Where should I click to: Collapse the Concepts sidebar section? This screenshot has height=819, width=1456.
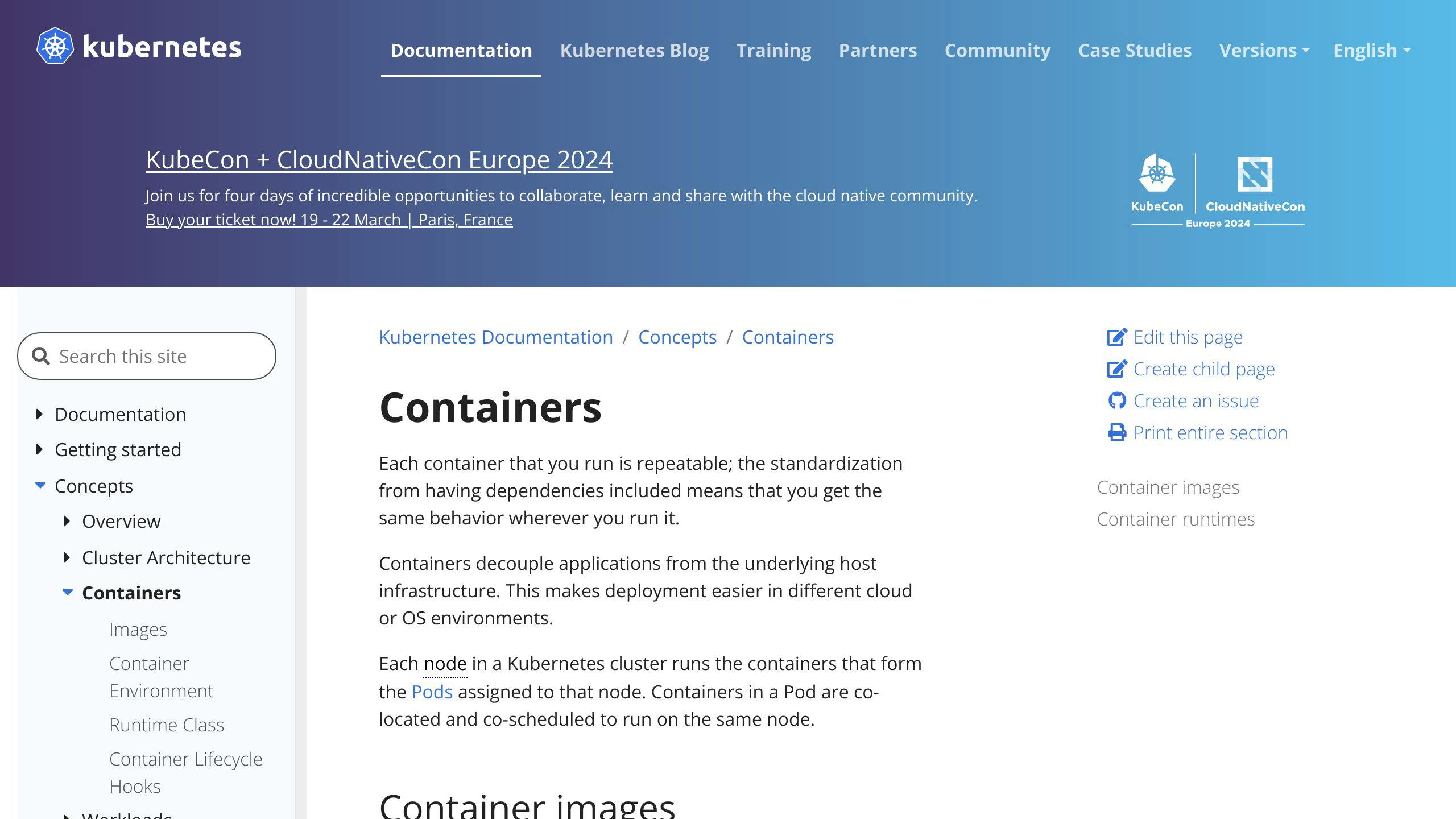pos(40,485)
